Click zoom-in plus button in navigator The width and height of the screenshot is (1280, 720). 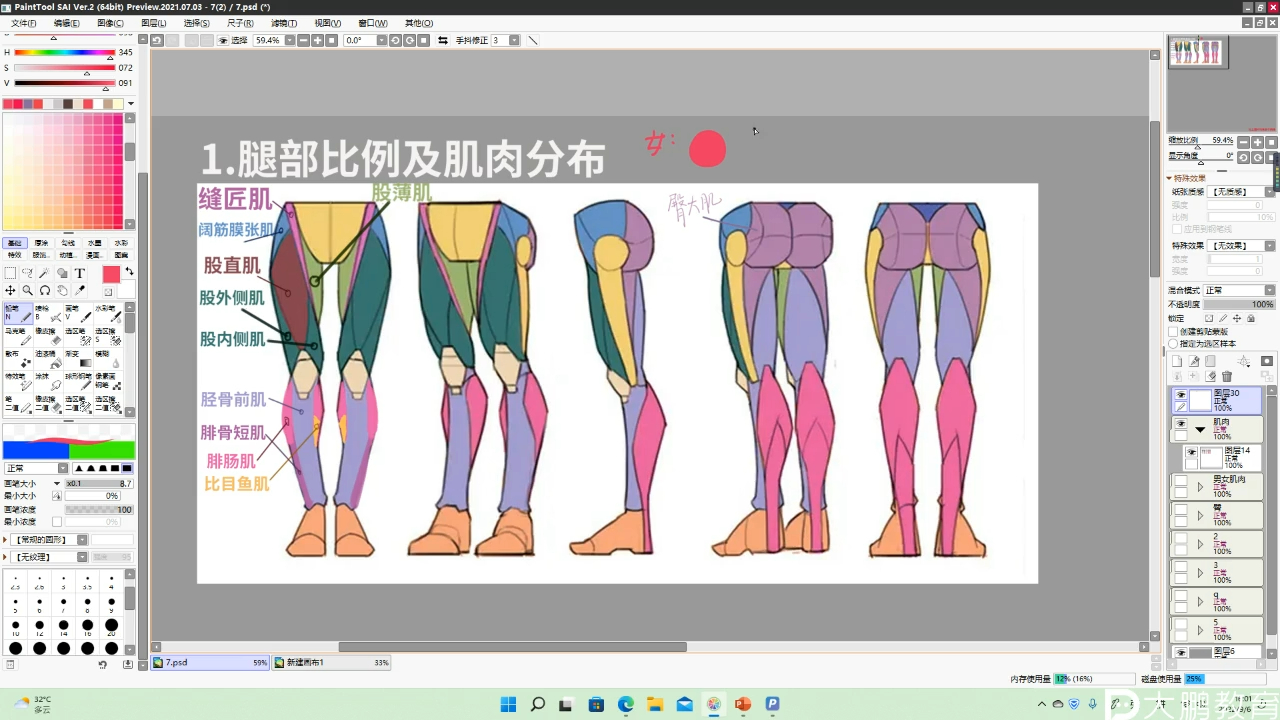pyautogui.click(x=1258, y=142)
